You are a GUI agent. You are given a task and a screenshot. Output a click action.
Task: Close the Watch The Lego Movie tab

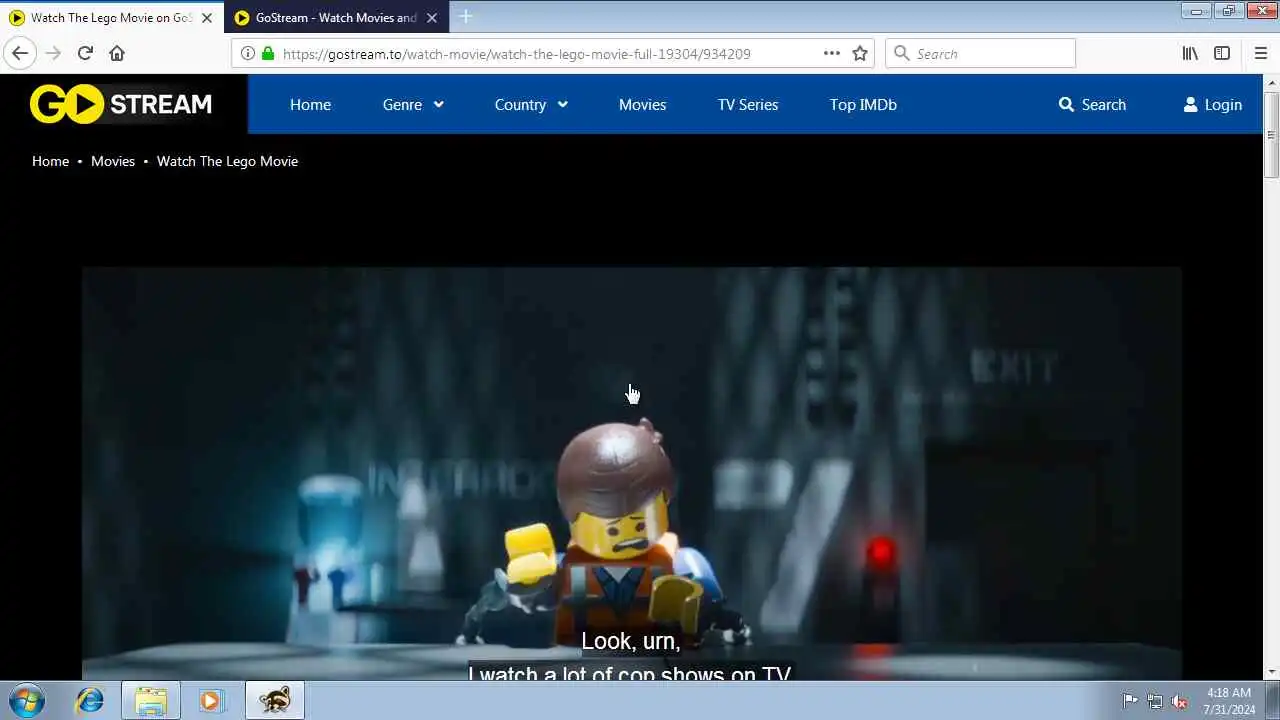pyautogui.click(x=207, y=18)
